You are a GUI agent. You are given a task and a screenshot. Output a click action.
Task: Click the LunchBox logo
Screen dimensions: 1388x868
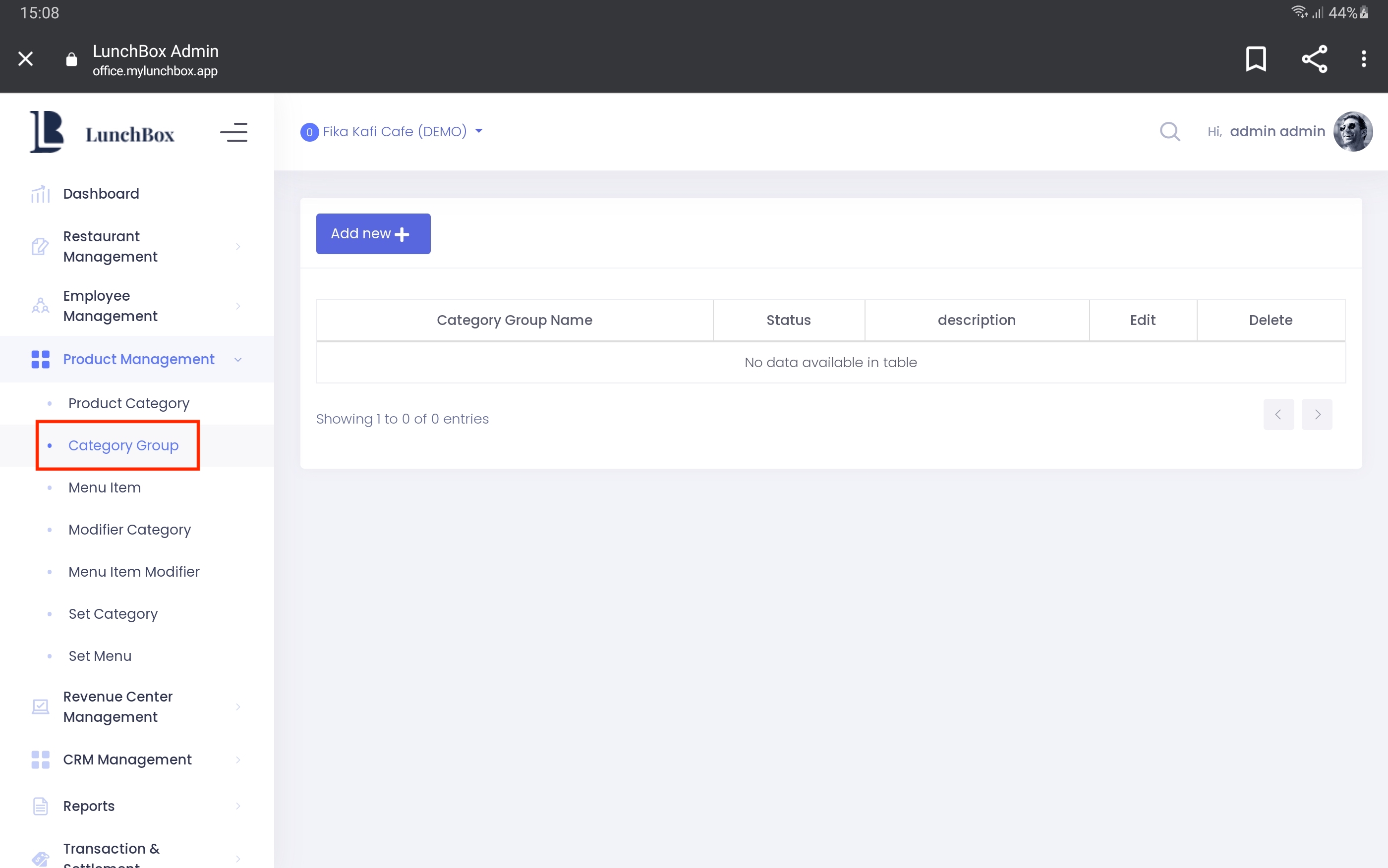[x=102, y=132]
